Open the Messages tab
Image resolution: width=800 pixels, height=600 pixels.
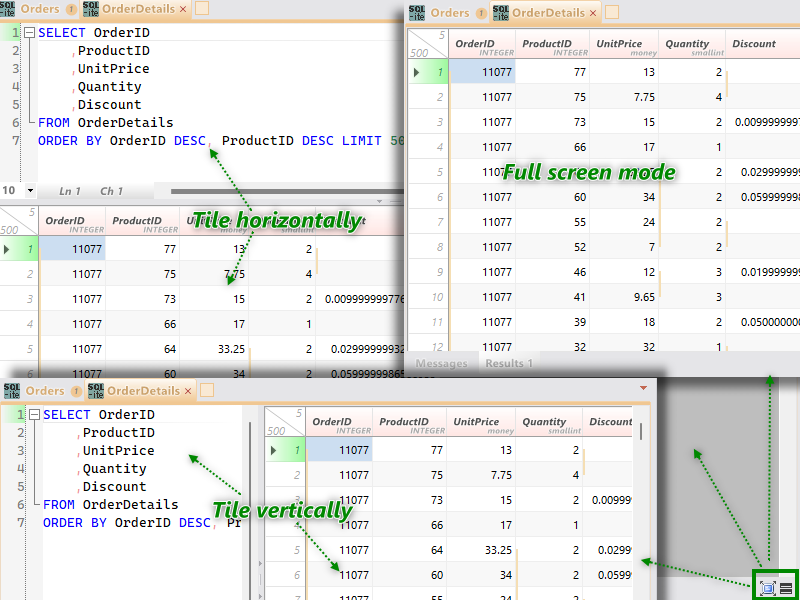[x=441, y=363]
